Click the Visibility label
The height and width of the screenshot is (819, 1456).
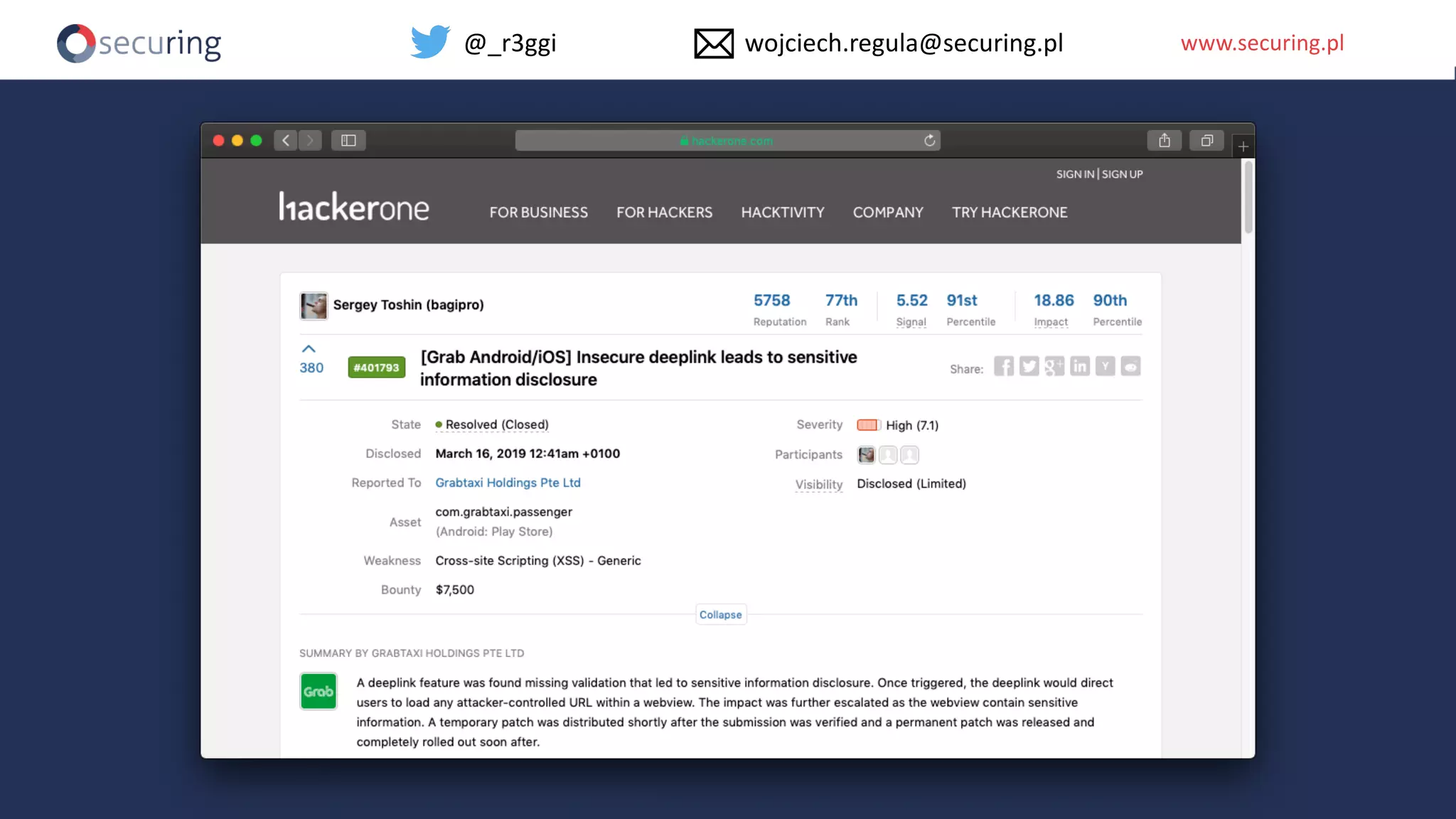pyautogui.click(x=818, y=484)
